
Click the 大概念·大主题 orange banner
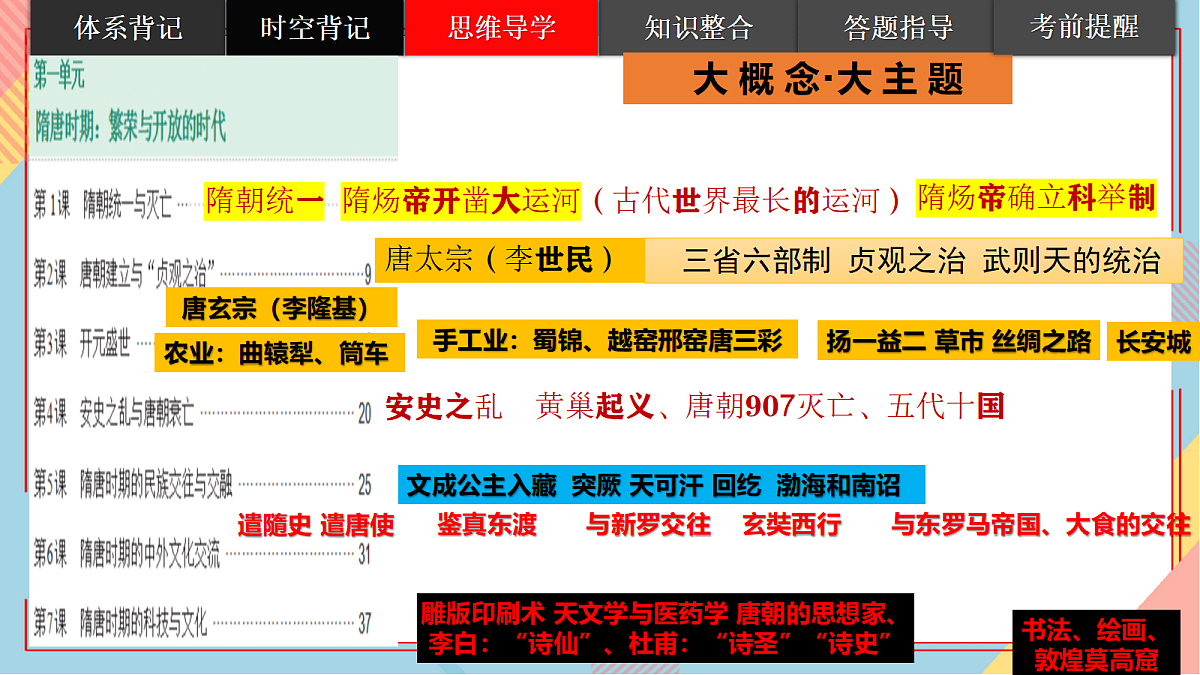click(x=817, y=79)
